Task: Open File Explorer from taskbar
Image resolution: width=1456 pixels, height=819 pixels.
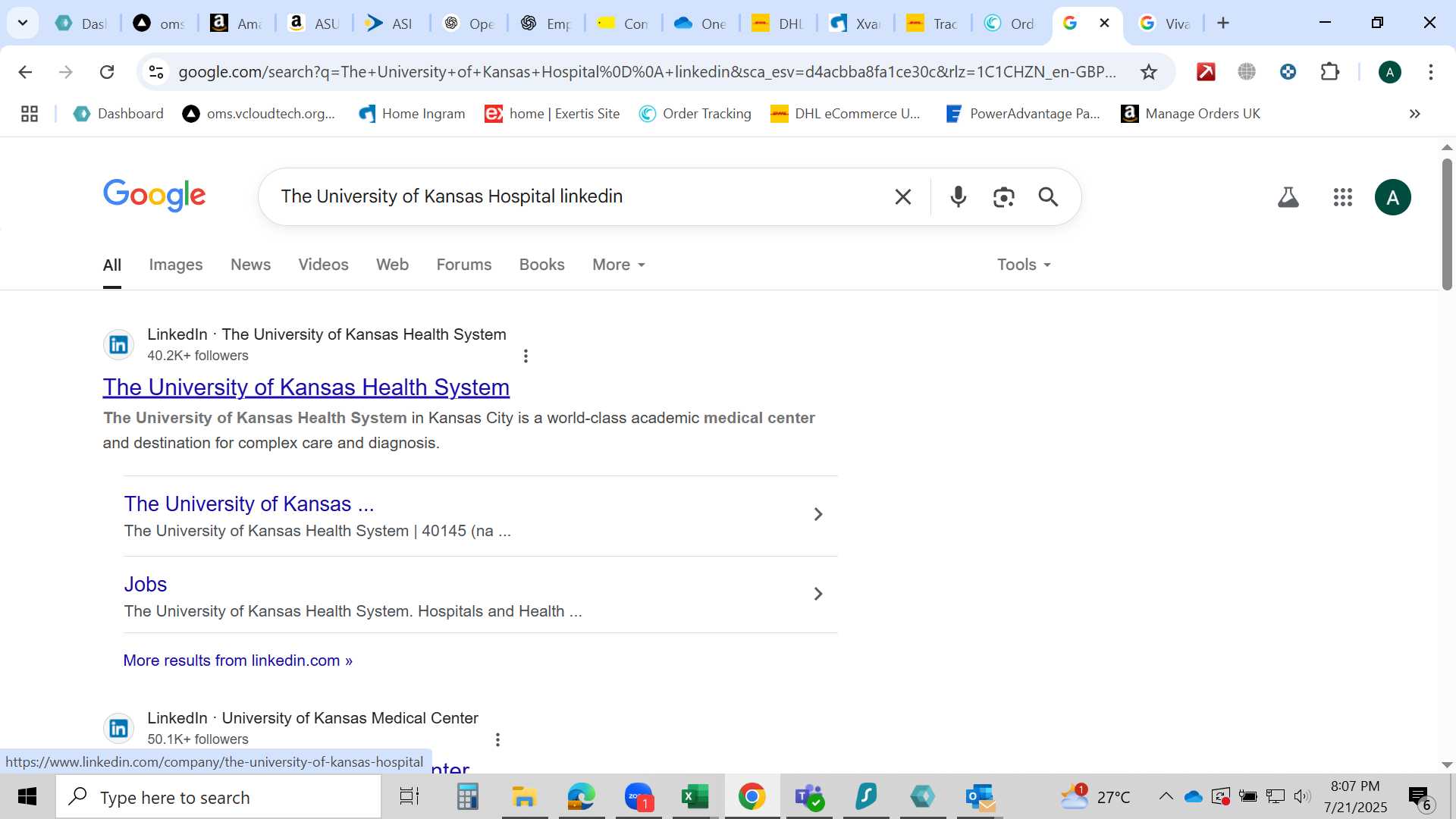Action: pos(523,796)
